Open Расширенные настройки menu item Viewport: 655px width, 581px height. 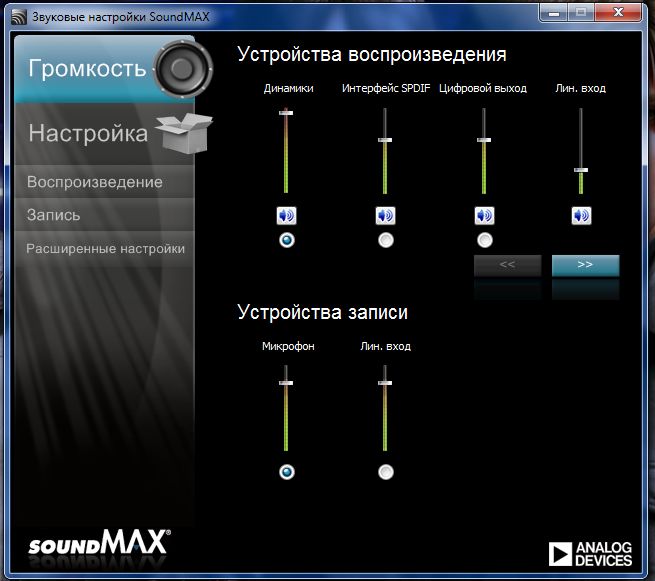(x=104, y=249)
